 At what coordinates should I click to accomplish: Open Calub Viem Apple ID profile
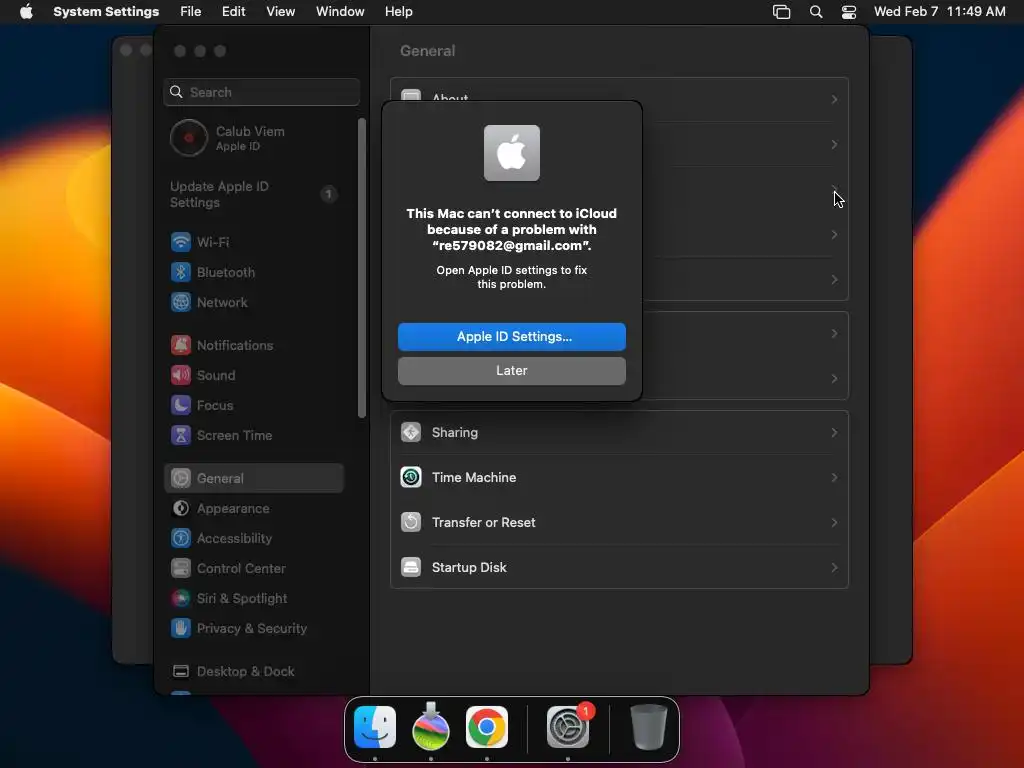(x=253, y=138)
